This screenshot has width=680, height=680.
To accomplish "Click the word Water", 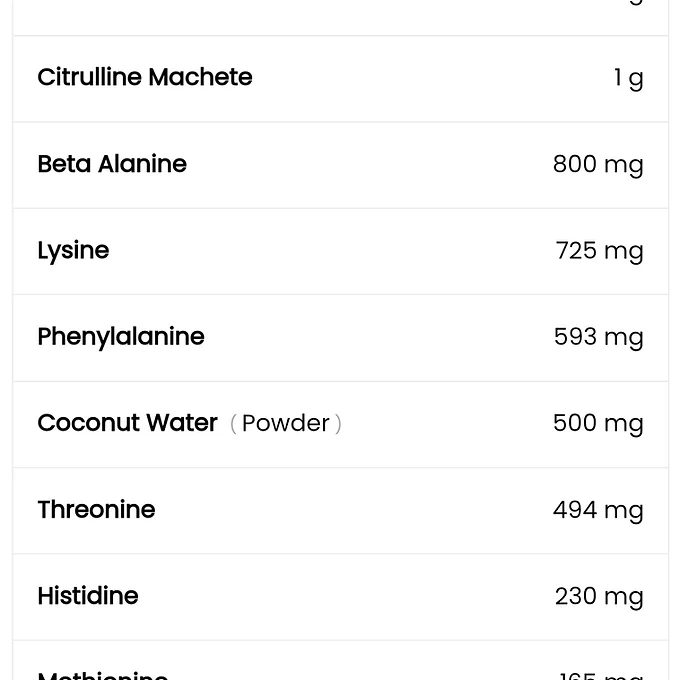I will (180, 423).
